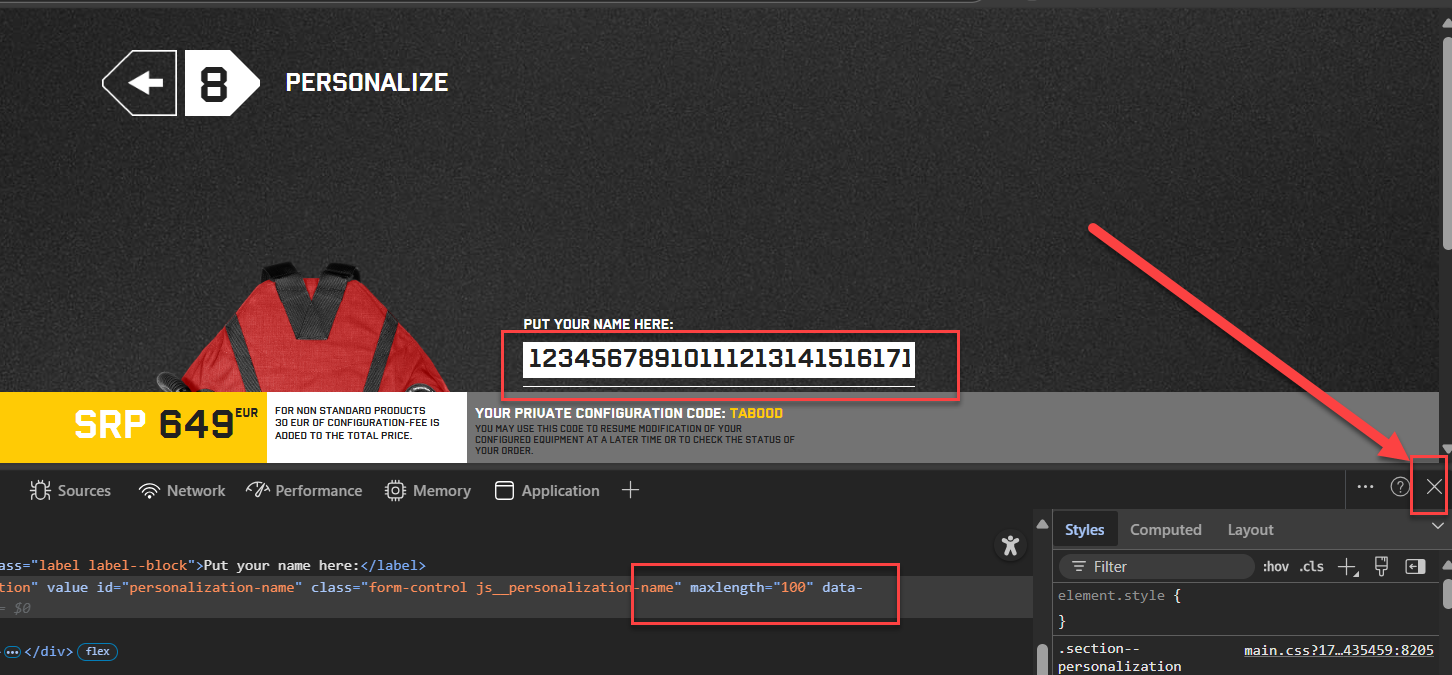Switch to the Application tab

click(547, 491)
